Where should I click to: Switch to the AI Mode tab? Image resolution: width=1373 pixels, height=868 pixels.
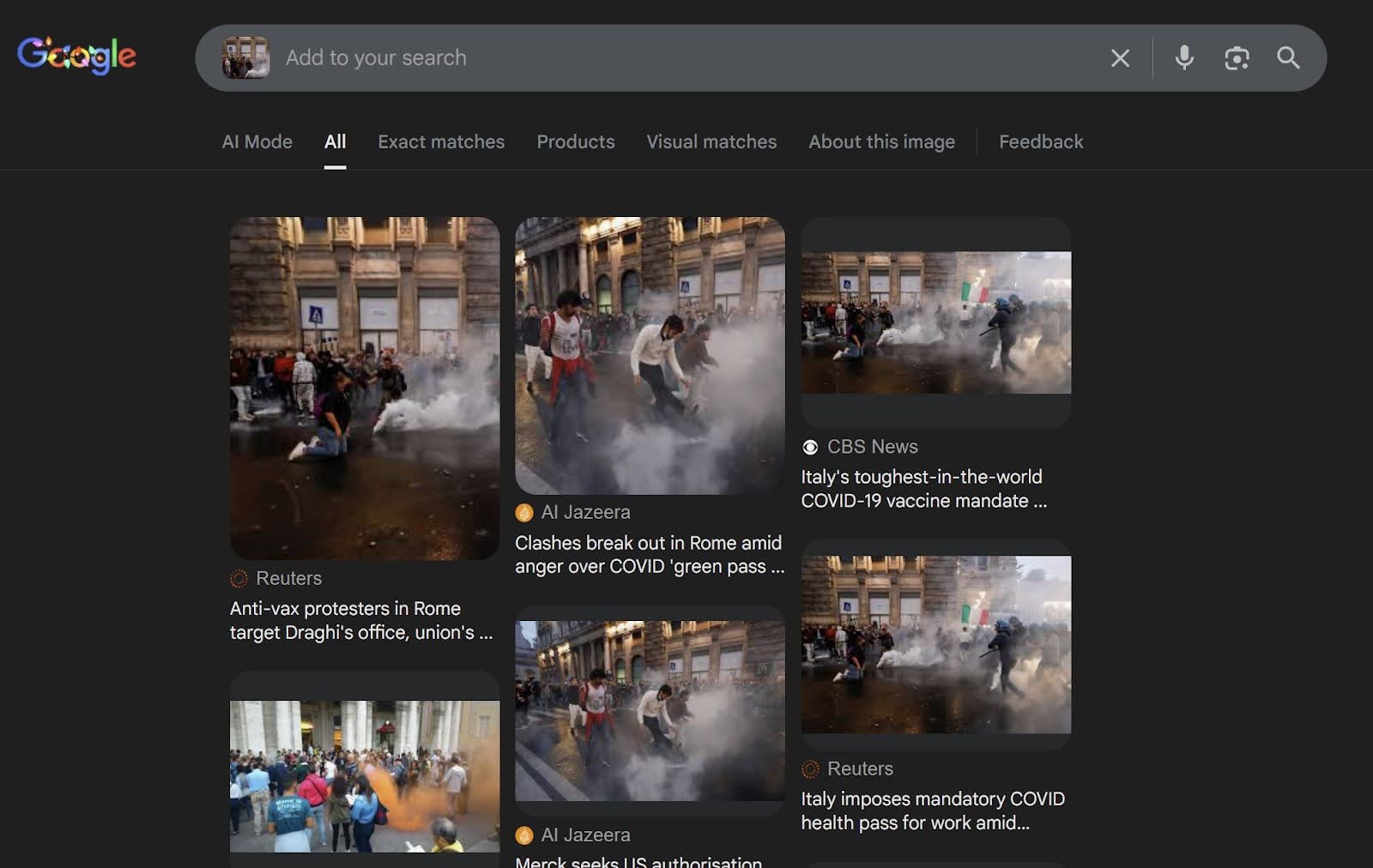tap(257, 142)
